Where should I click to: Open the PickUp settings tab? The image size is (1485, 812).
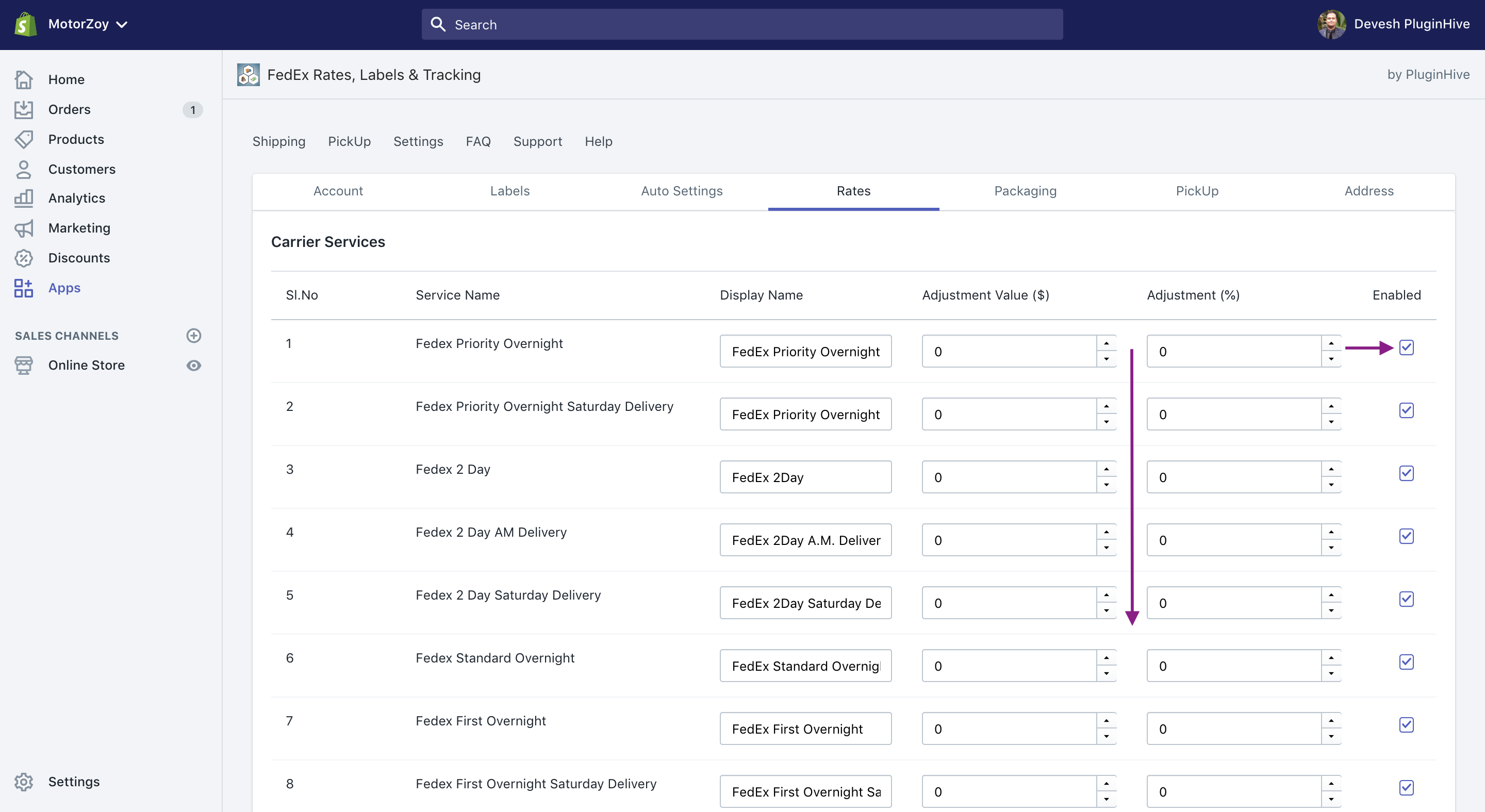1197,191
